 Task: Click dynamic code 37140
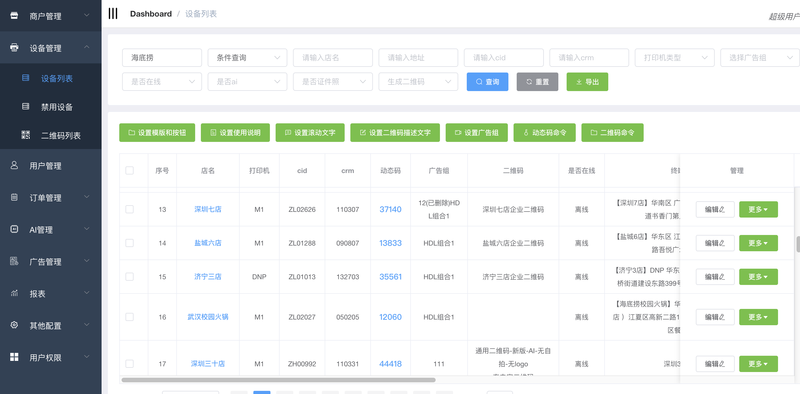point(390,209)
